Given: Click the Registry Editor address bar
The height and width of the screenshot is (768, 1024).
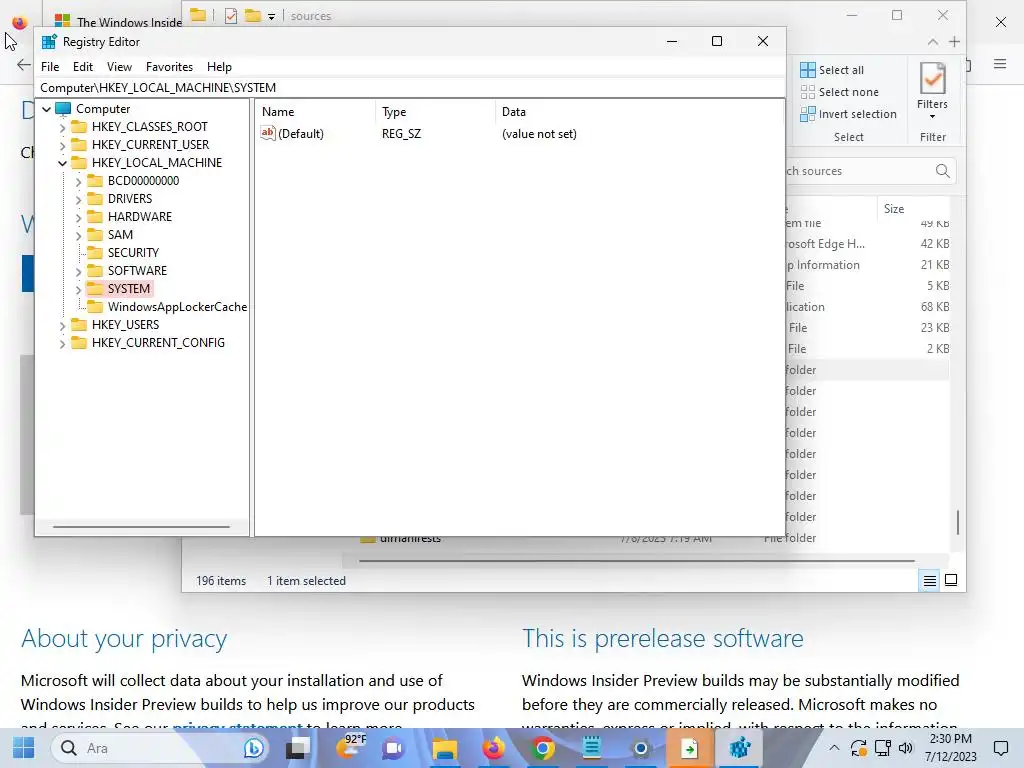Looking at the screenshot, I should 411,88.
